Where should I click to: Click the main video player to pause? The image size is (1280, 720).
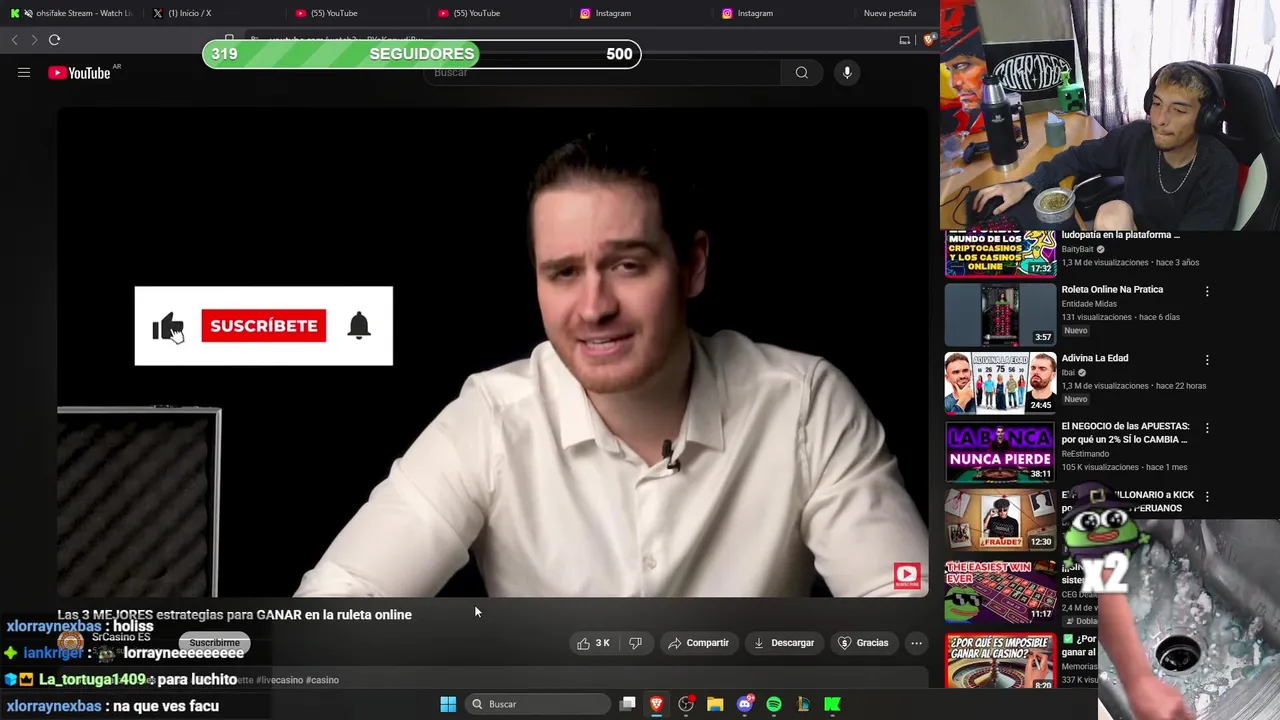[x=492, y=352]
